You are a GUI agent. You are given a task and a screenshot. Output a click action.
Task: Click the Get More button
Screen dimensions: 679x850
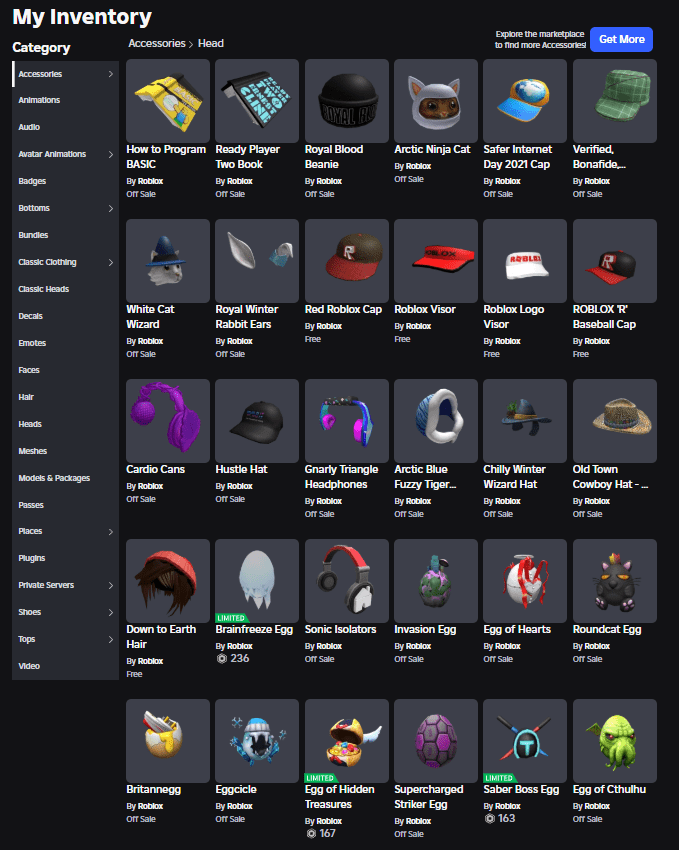[x=621, y=40]
